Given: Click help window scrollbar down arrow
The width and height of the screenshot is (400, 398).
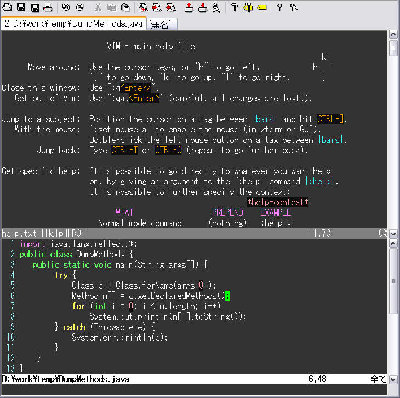Looking at the screenshot, I should pos(393,233).
